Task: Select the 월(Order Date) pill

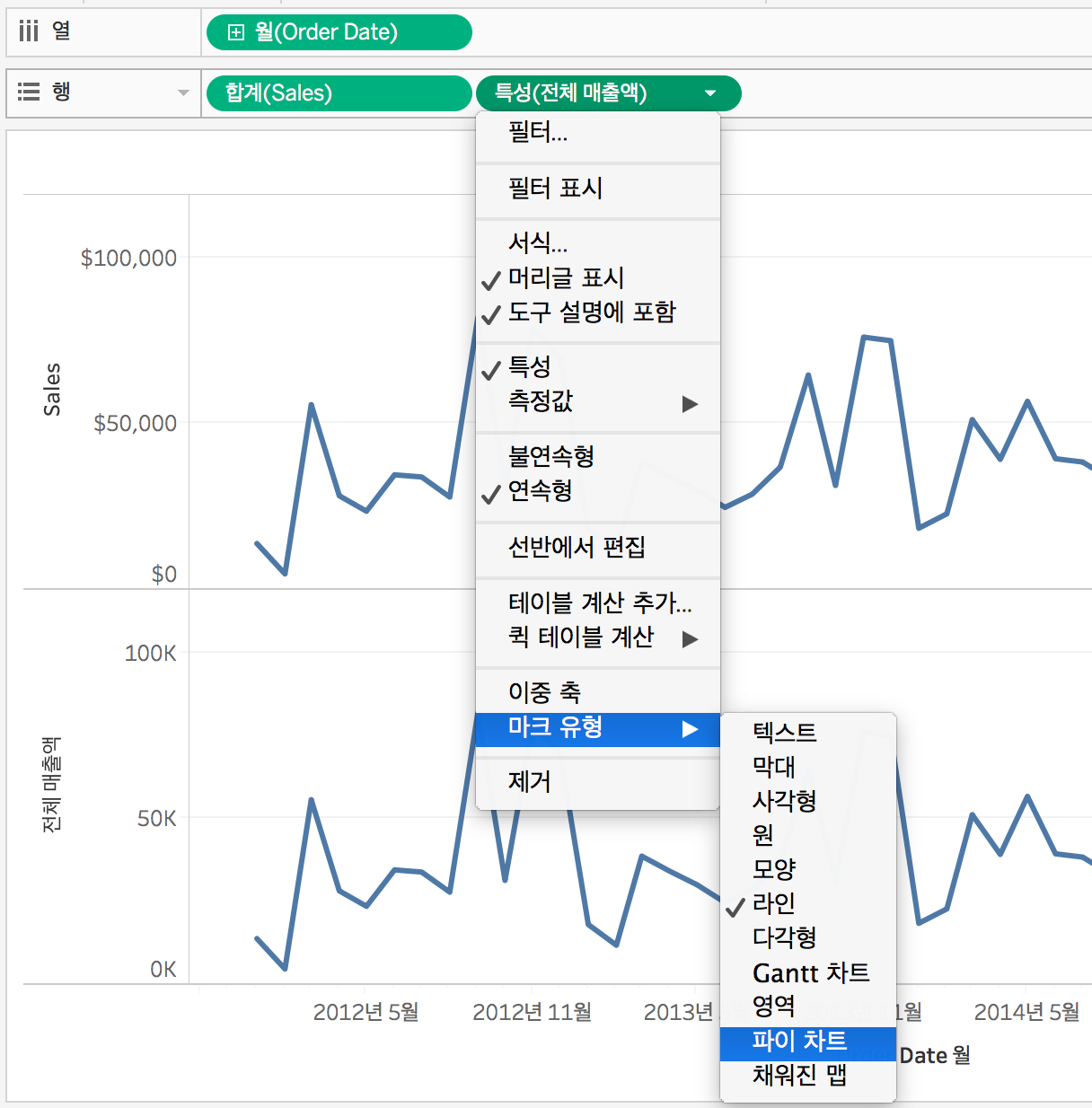Action: (x=339, y=32)
